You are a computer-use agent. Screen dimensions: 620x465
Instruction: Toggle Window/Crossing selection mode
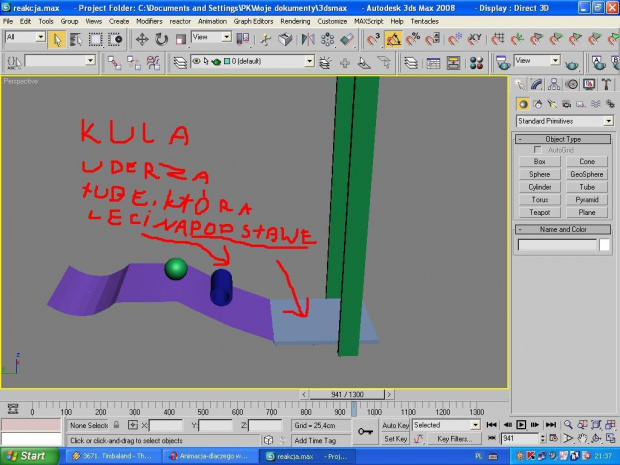(x=115, y=40)
